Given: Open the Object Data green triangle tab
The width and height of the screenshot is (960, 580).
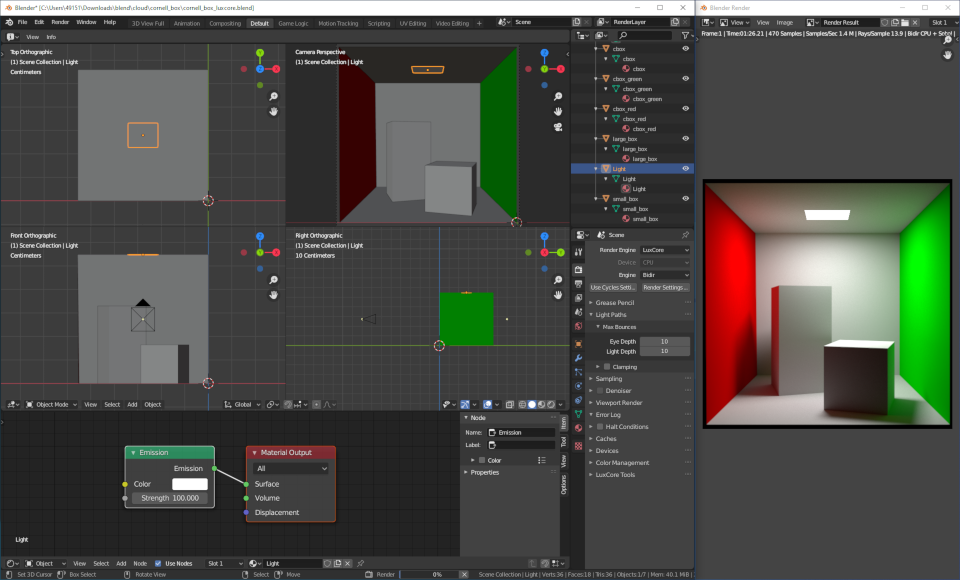Looking at the screenshot, I should point(579,414).
